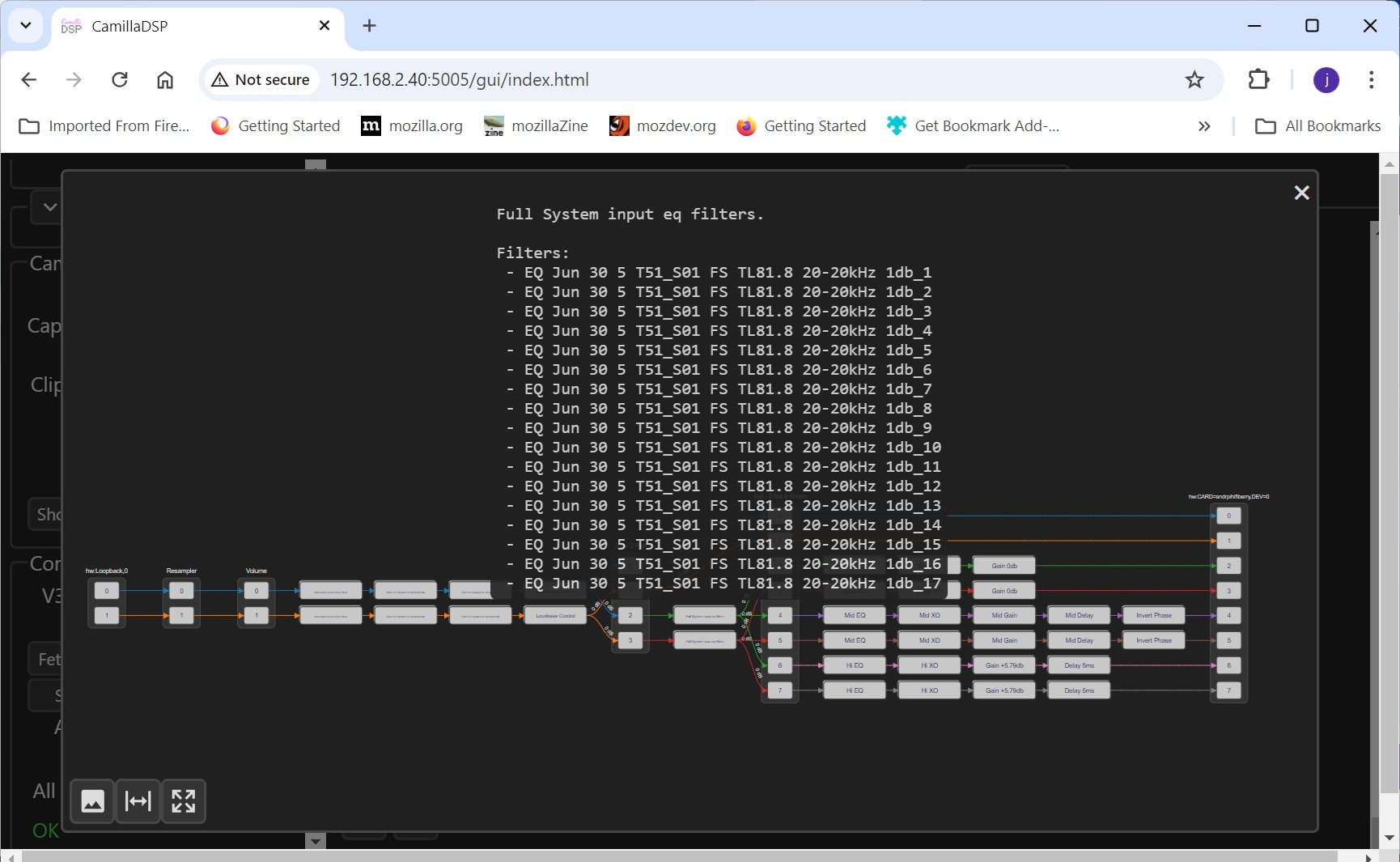This screenshot has width=1400, height=862.
Task: Go back to the previous browser page
Action: [x=28, y=79]
